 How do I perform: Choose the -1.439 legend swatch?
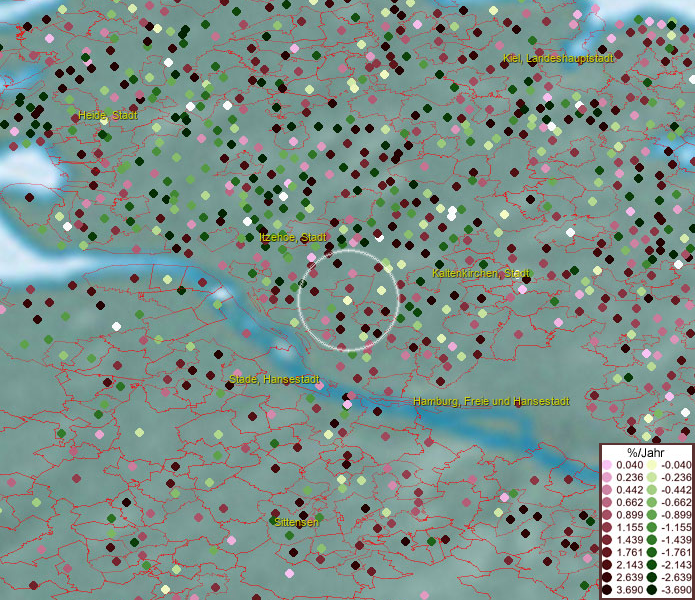[x=652, y=540]
